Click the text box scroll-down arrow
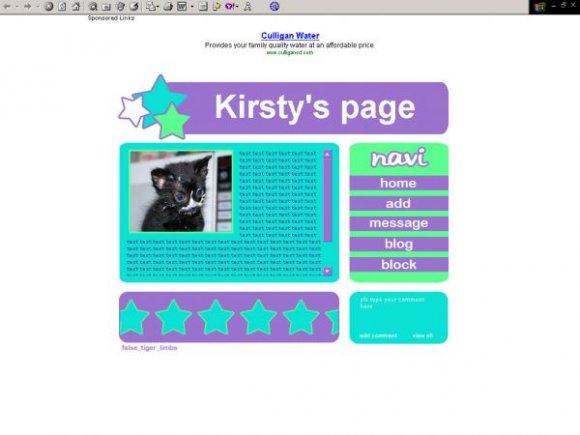 click(327, 271)
